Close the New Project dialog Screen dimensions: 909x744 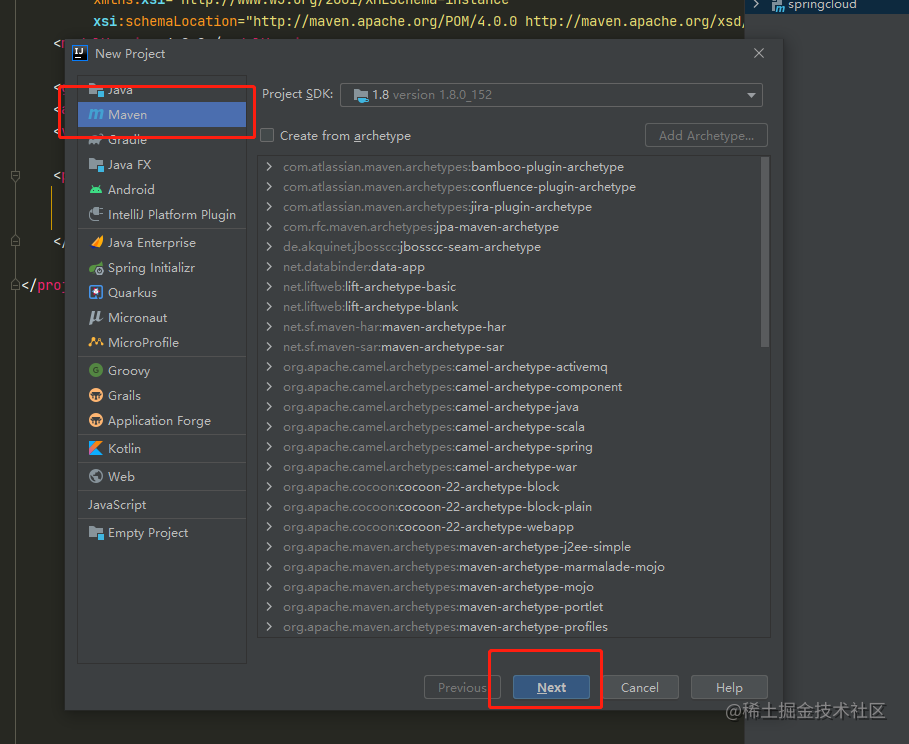tap(759, 53)
